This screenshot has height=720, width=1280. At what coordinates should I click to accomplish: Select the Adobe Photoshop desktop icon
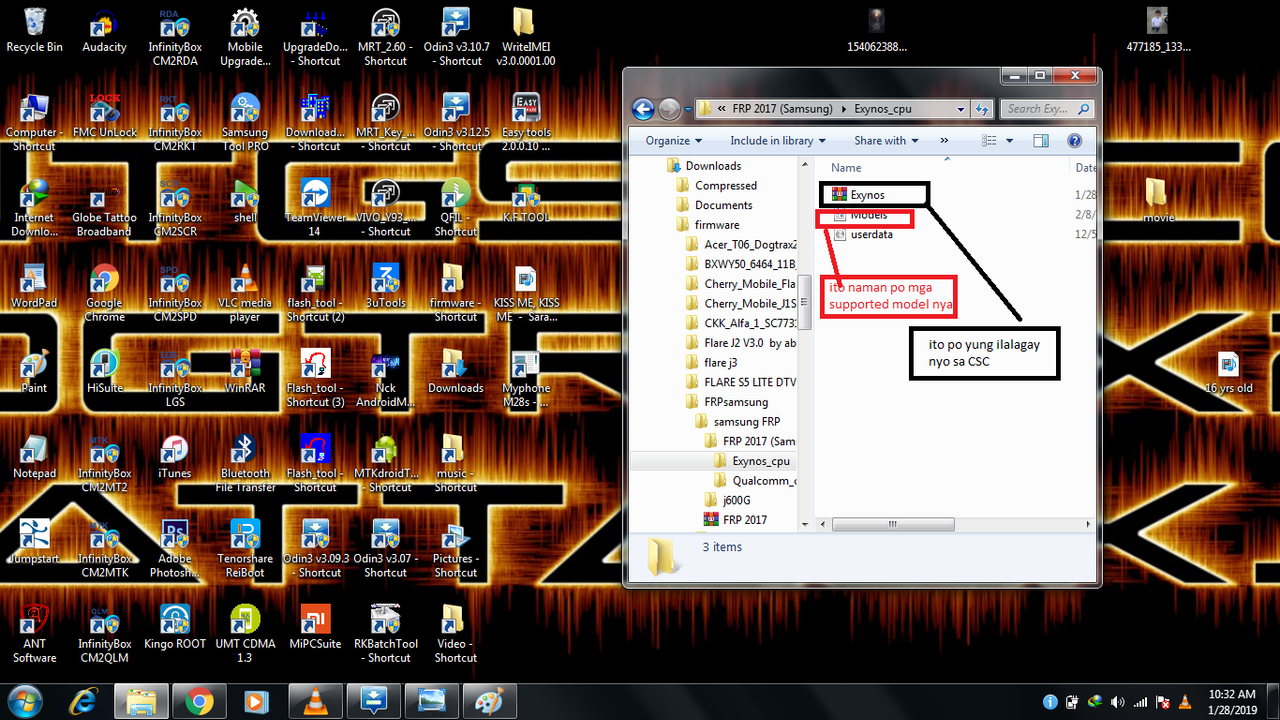175,548
